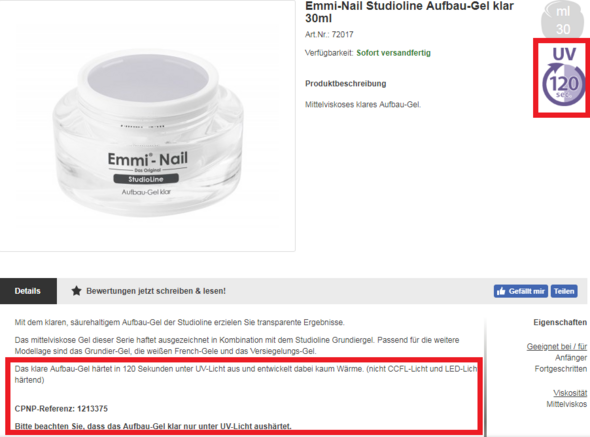
Task: Click the thumbs-up icon on Gefällt mir
Action: click(x=501, y=291)
